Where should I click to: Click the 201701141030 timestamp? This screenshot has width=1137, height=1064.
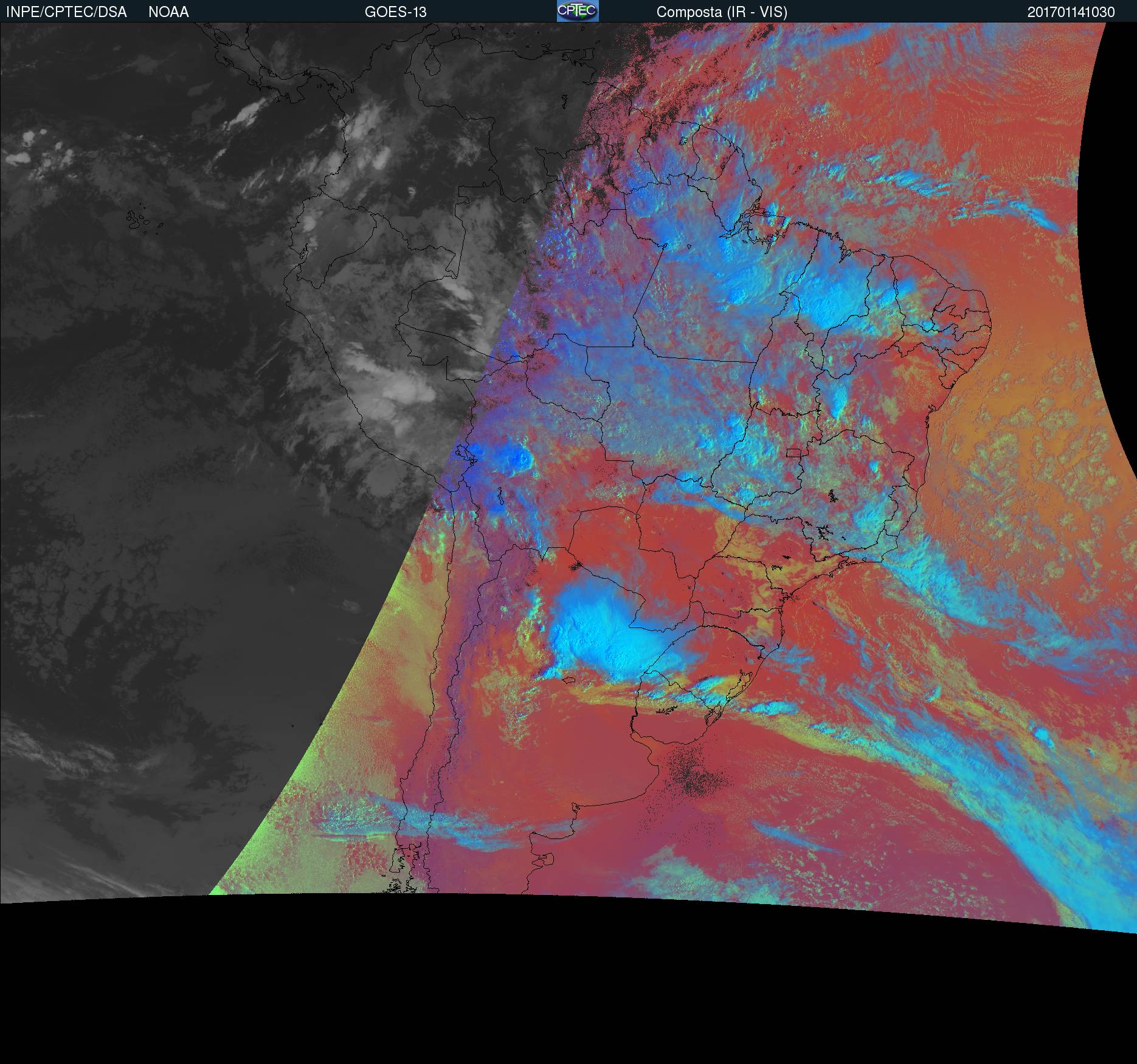[1071, 12]
